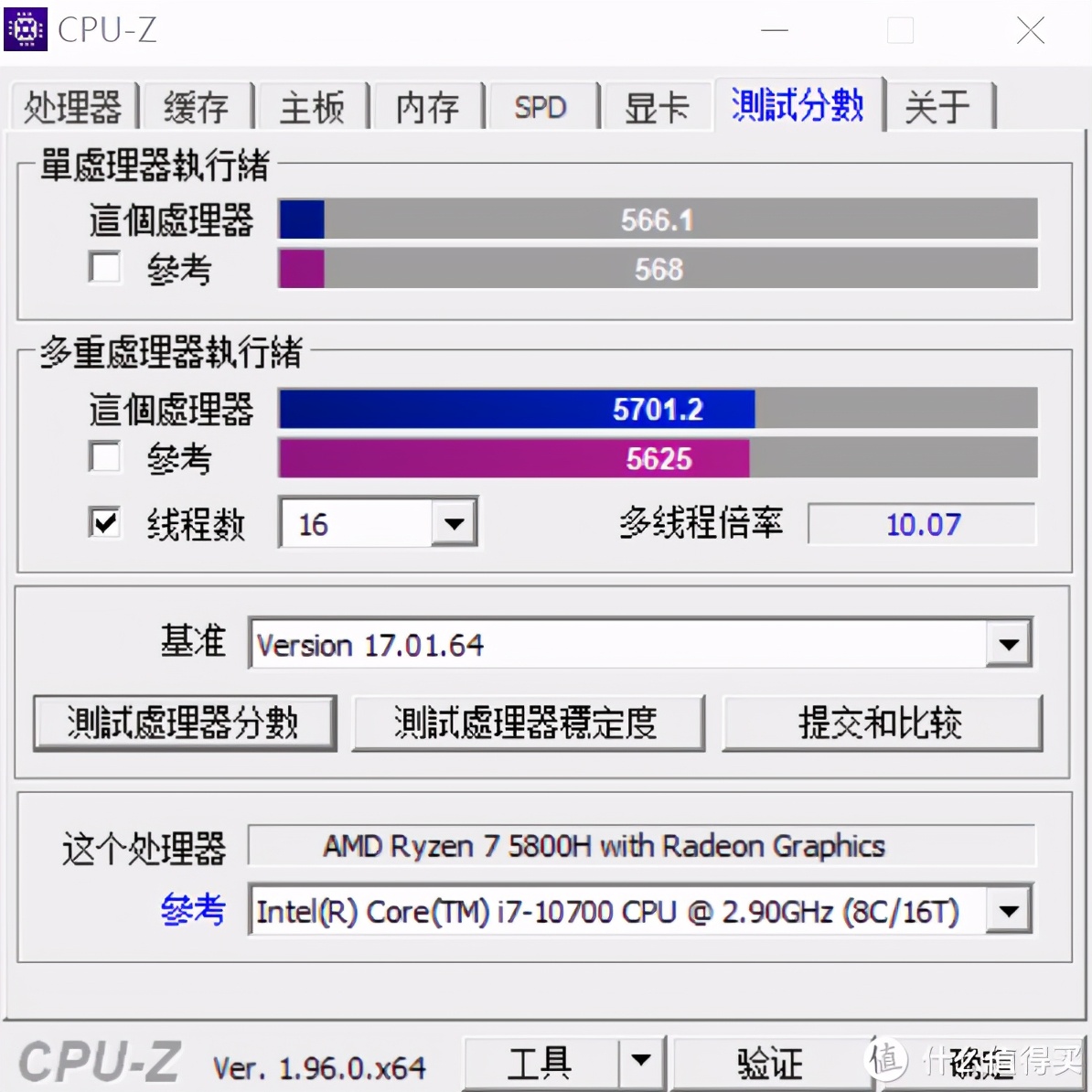Viewport: 1092px width, 1092px height.
Task: Click the 5701.2 multi-thread score bar
Action: (x=515, y=409)
